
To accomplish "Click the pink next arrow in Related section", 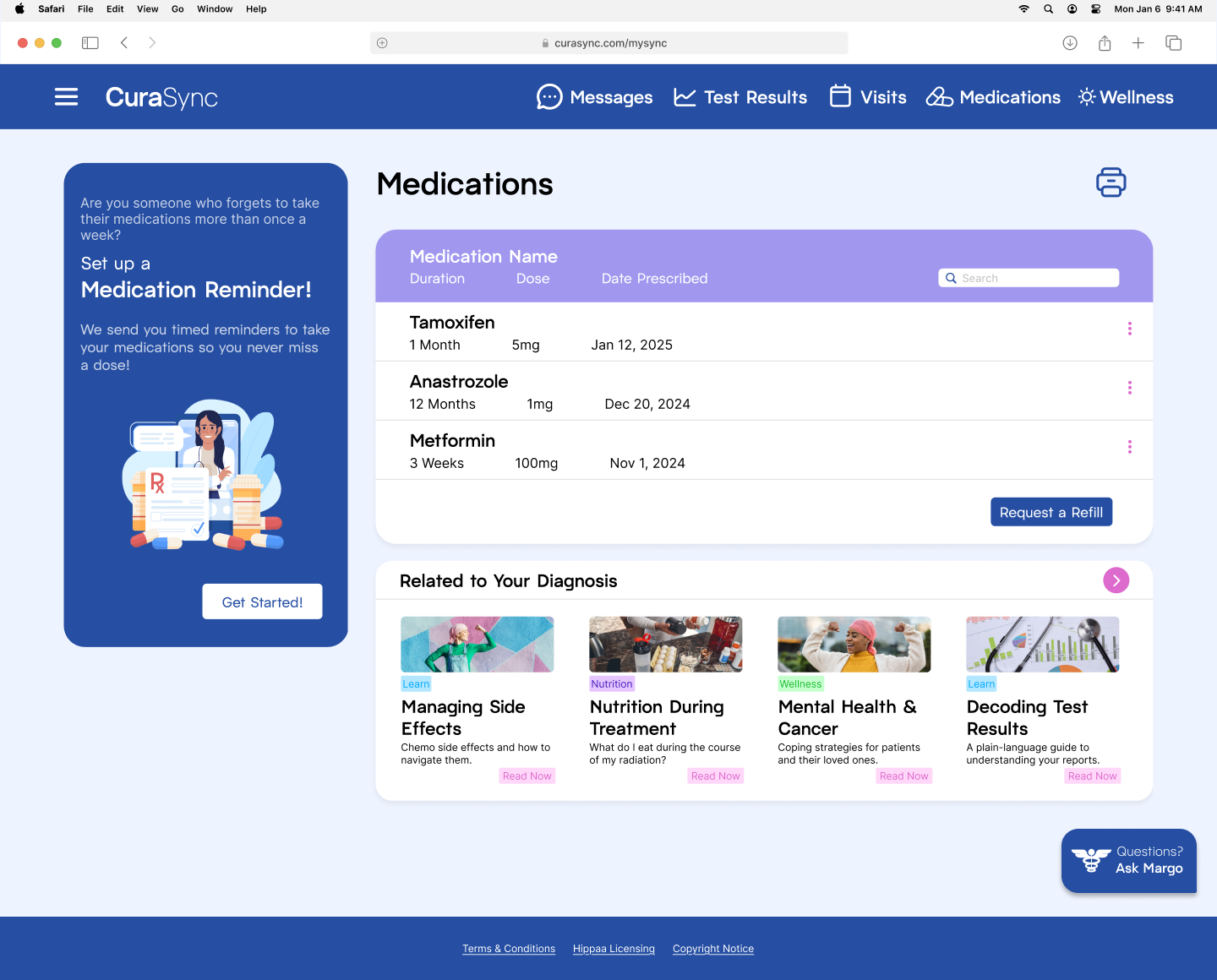I will pyautogui.click(x=1116, y=580).
